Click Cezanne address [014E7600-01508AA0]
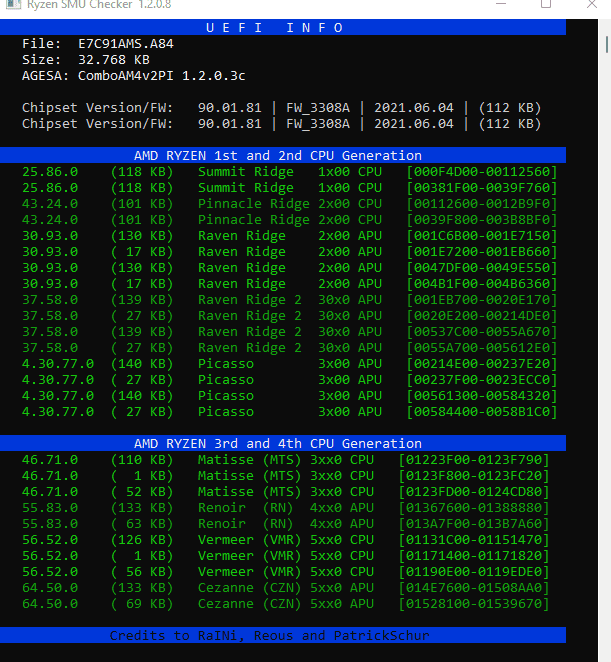The width and height of the screenshot is (611, 662). 474,588
